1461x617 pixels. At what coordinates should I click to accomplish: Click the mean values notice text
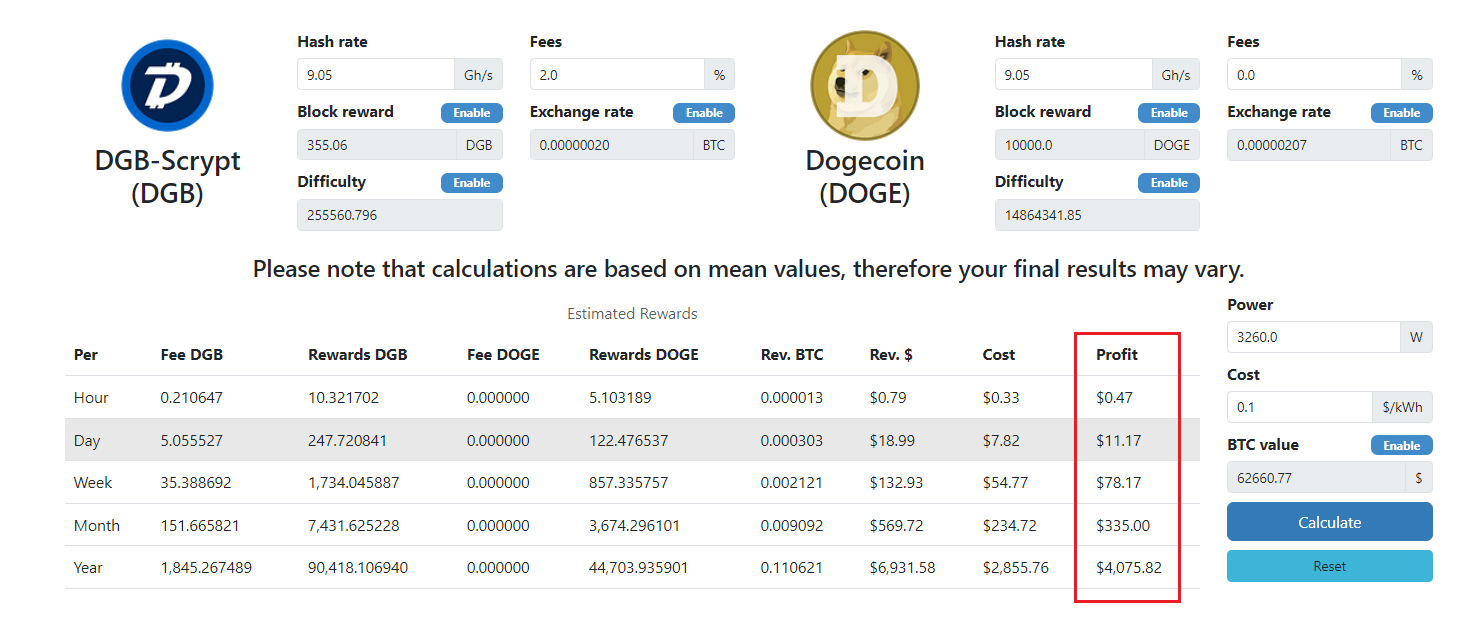coord(748,269)
